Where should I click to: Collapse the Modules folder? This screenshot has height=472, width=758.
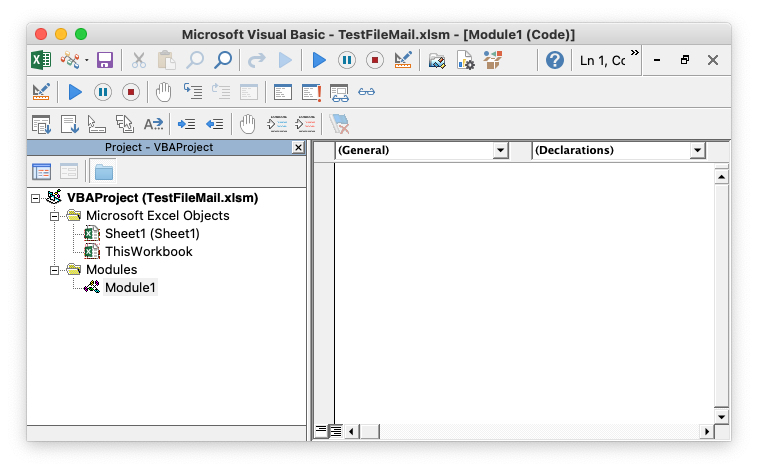[x=54, y=270]
